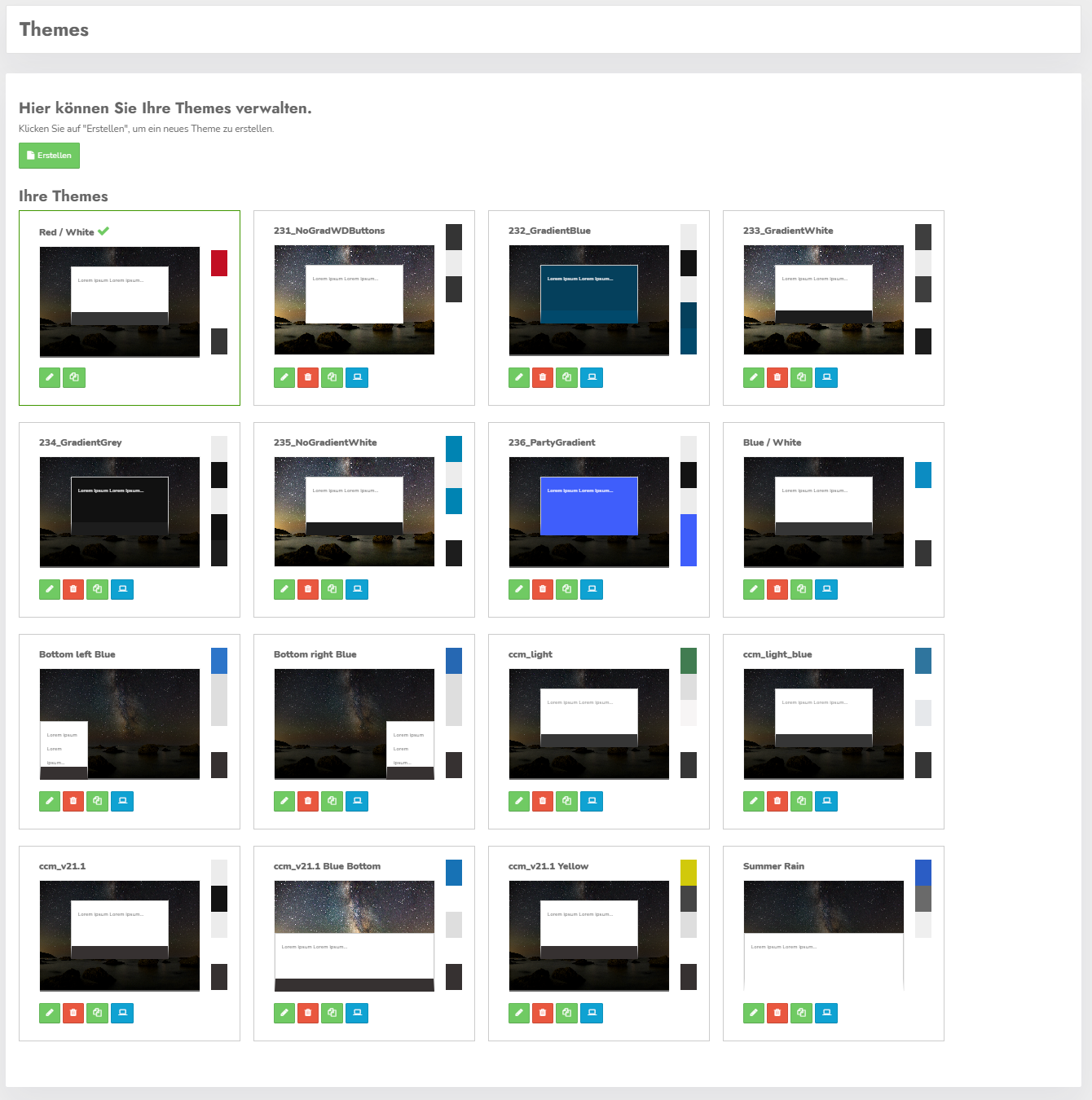This screenshot has height=1100, width=1092.
Task: Delete the ccm_v21.1 theme
Action: click(x=73, y=1013)
